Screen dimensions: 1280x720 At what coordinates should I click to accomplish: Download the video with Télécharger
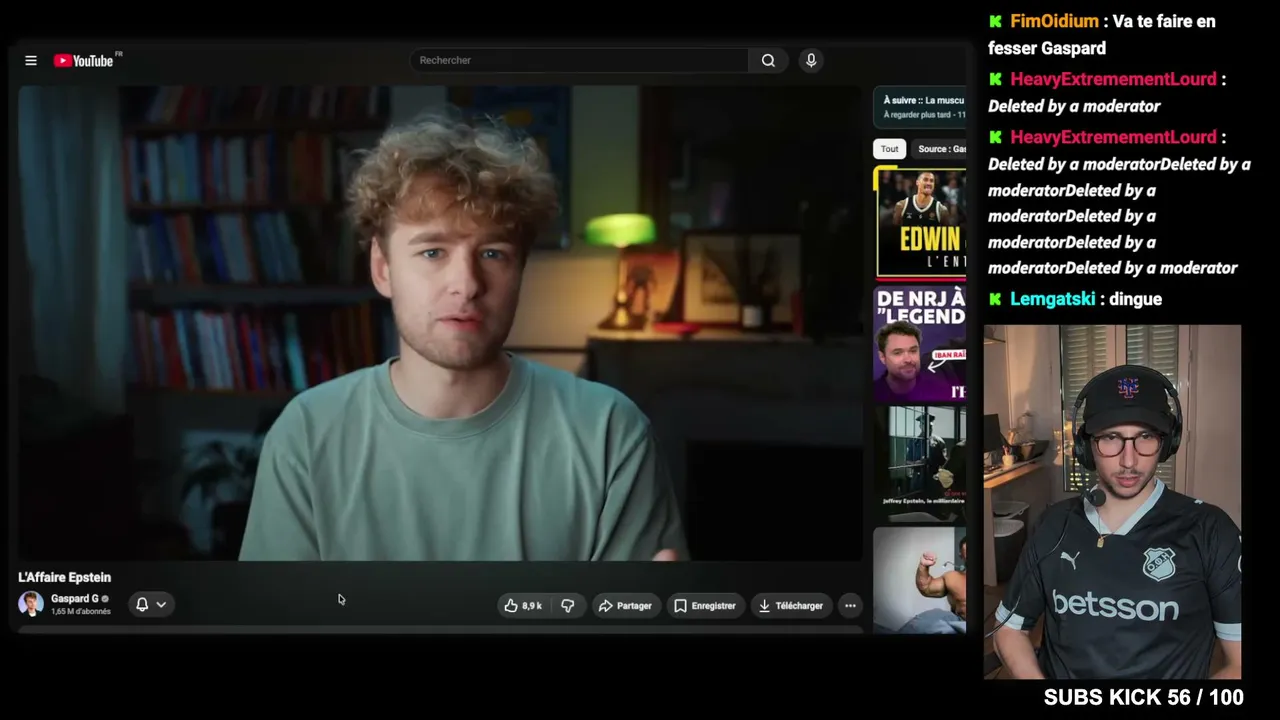pos(790,605)
